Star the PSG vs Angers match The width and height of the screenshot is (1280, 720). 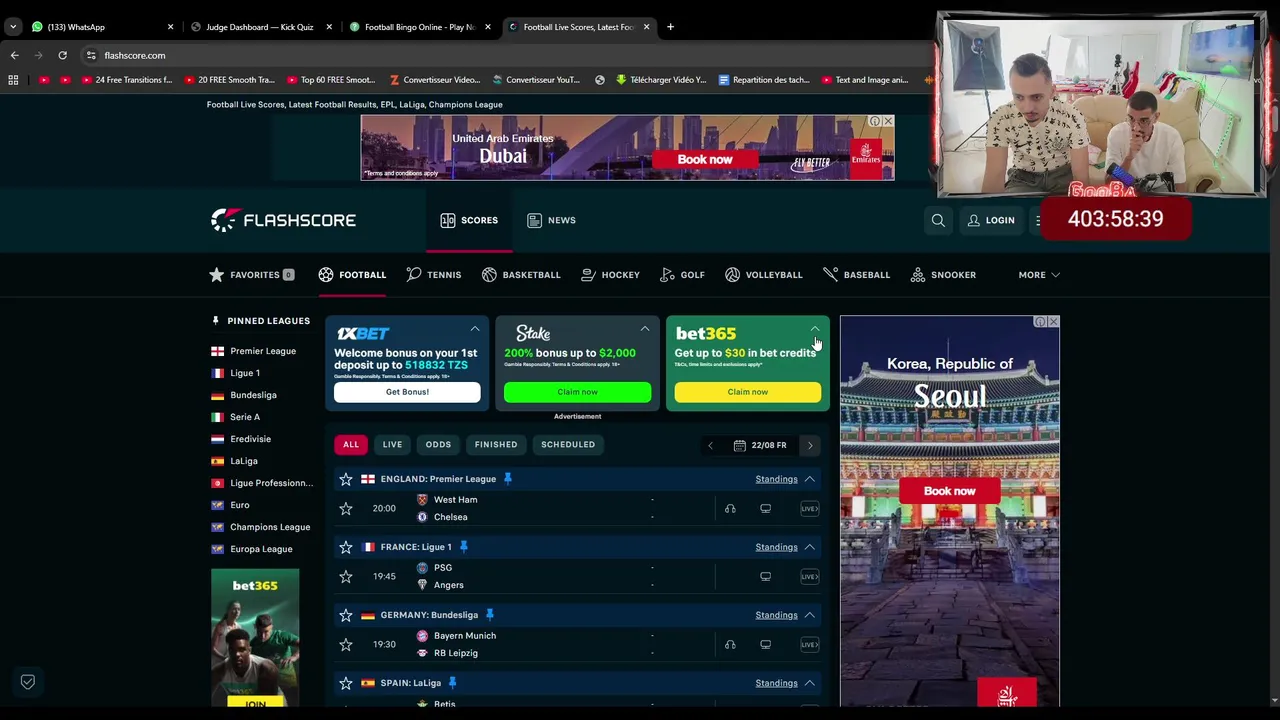coord(346,576)
